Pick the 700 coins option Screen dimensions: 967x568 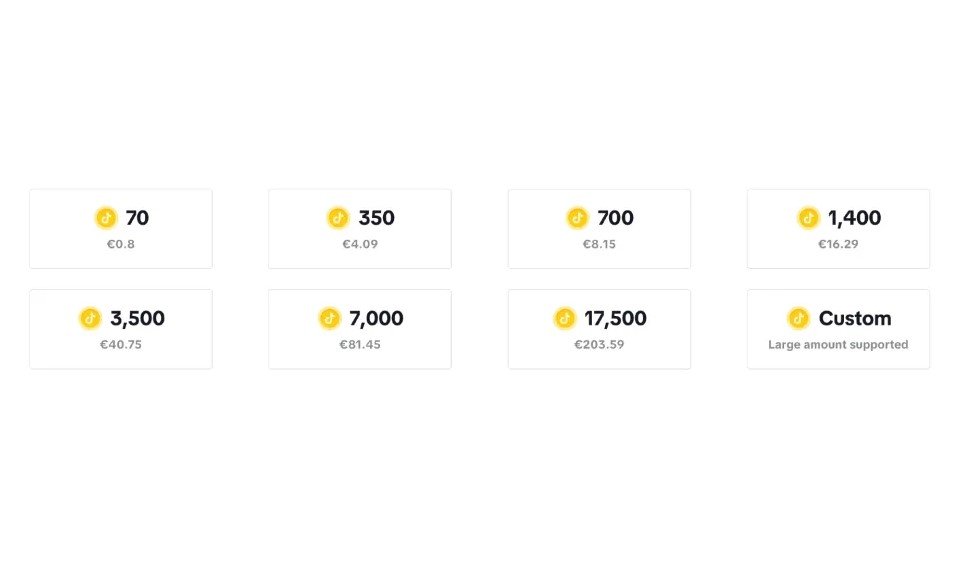click(x=599, y=229)
